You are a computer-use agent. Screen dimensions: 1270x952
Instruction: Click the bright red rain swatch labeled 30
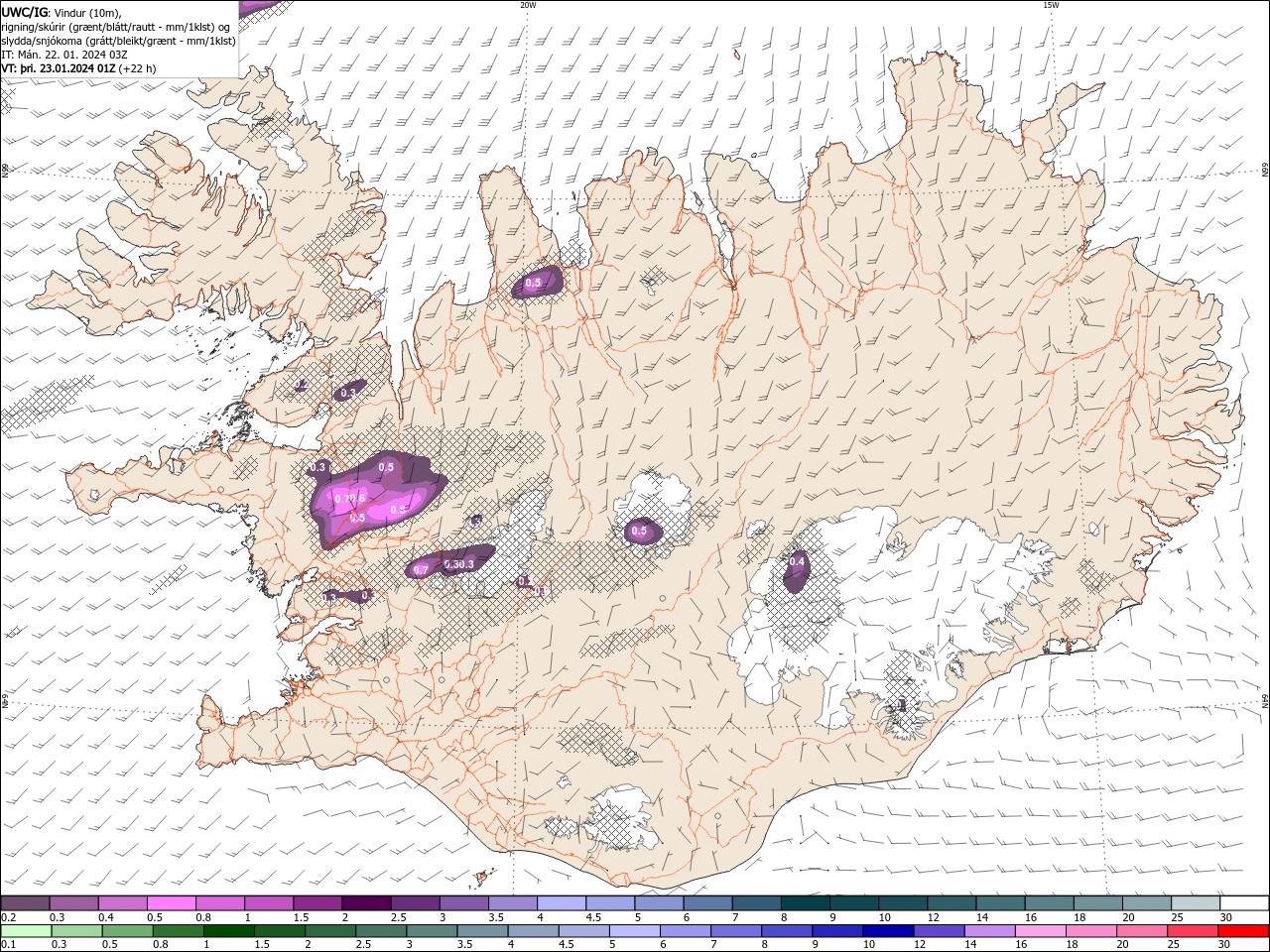[1242, 931]
